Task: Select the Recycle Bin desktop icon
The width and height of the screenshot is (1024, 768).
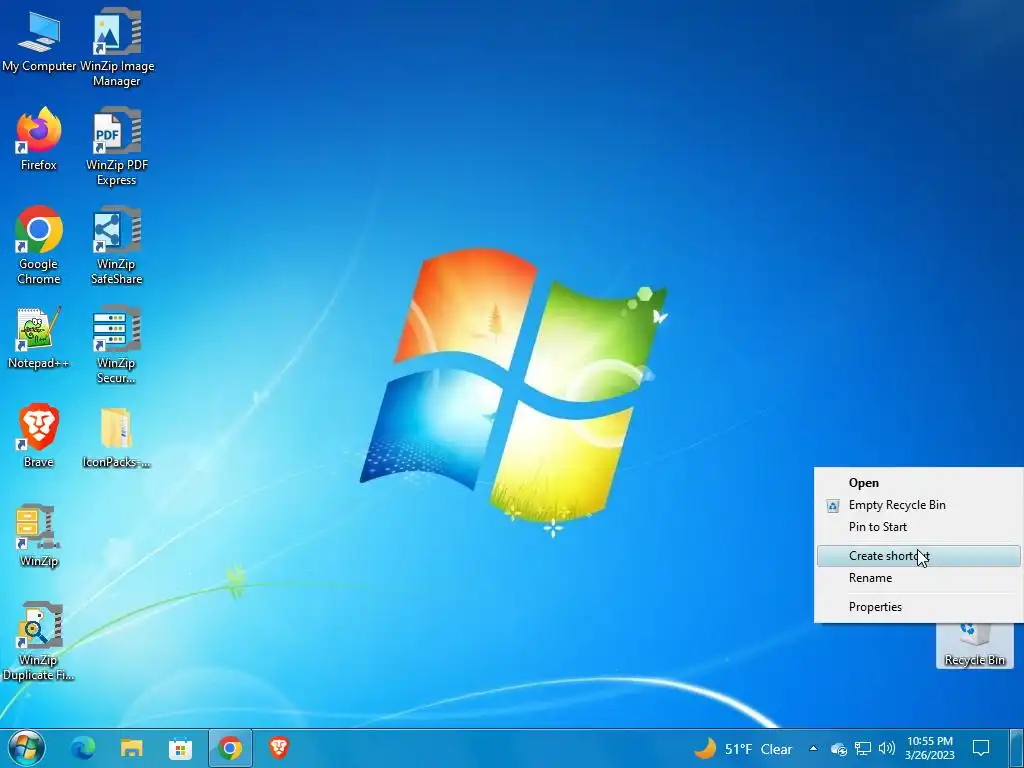Action: pyautogui.click(x=974, y=645)
